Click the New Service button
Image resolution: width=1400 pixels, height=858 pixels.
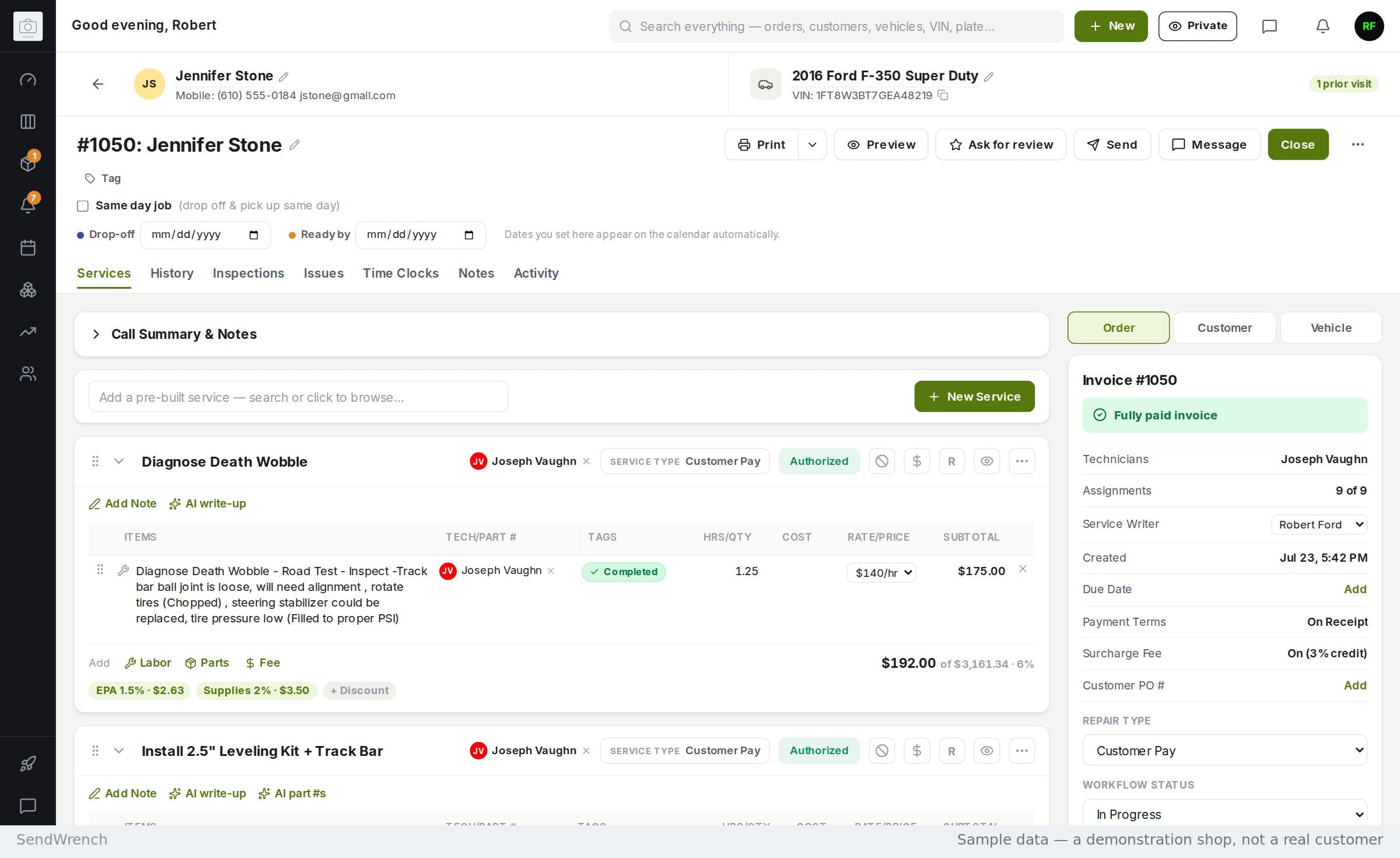coord(974,397)
